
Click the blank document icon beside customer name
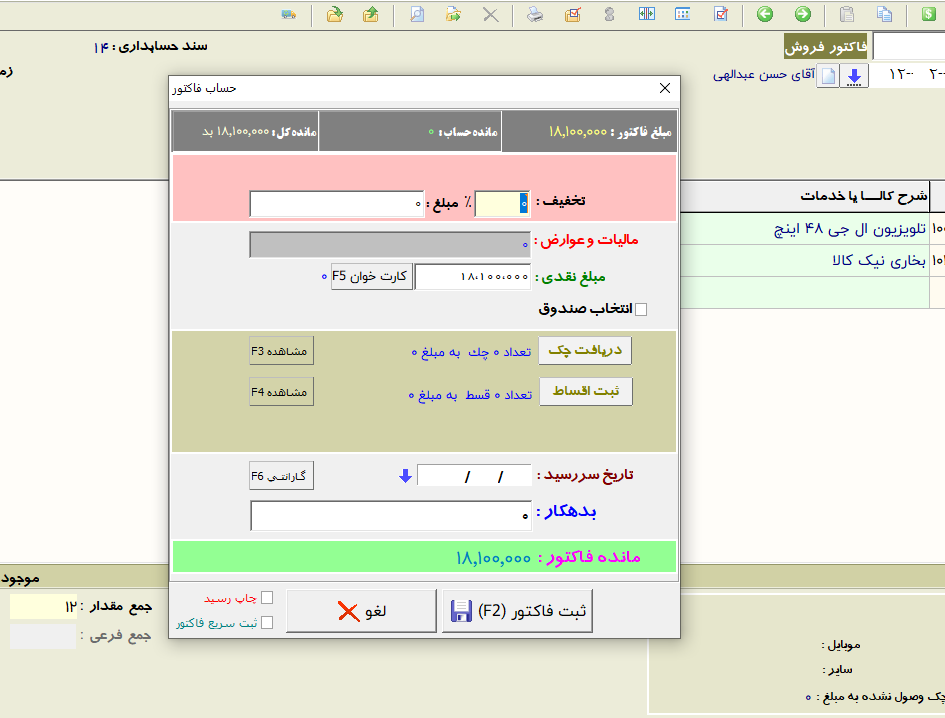coord(828,76)
